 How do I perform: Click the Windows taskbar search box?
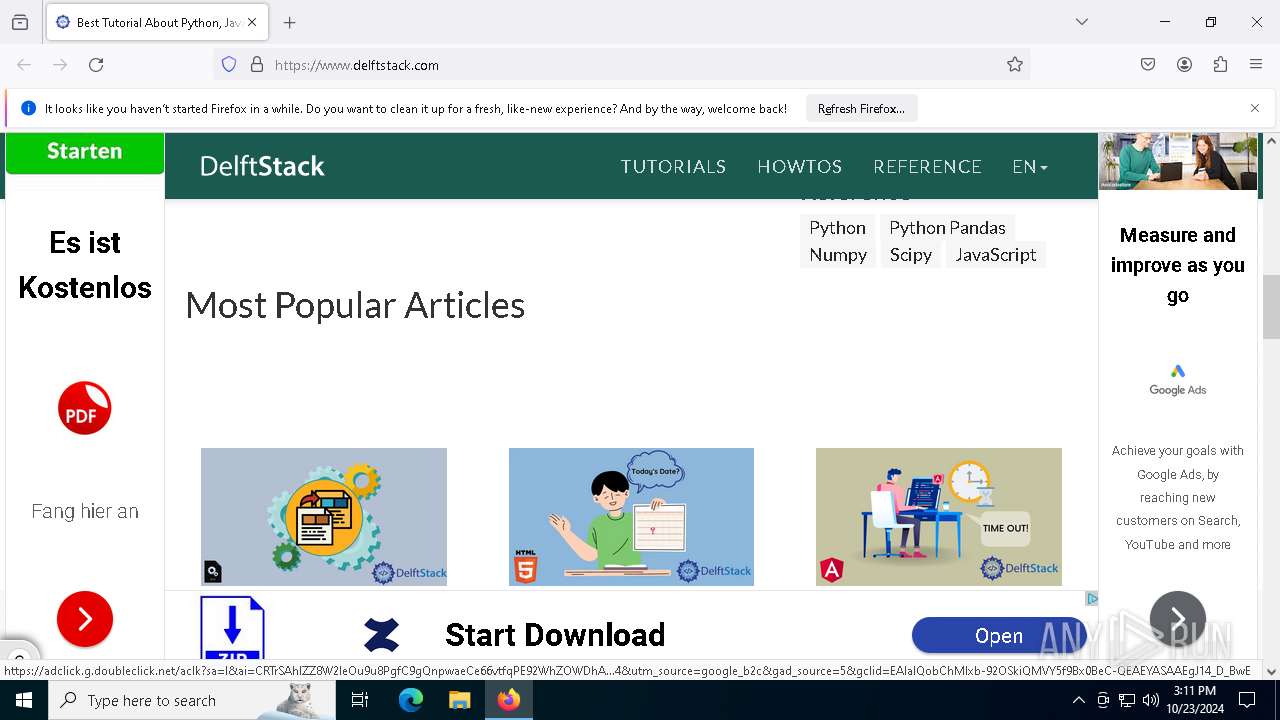click(x=192, y=700)
